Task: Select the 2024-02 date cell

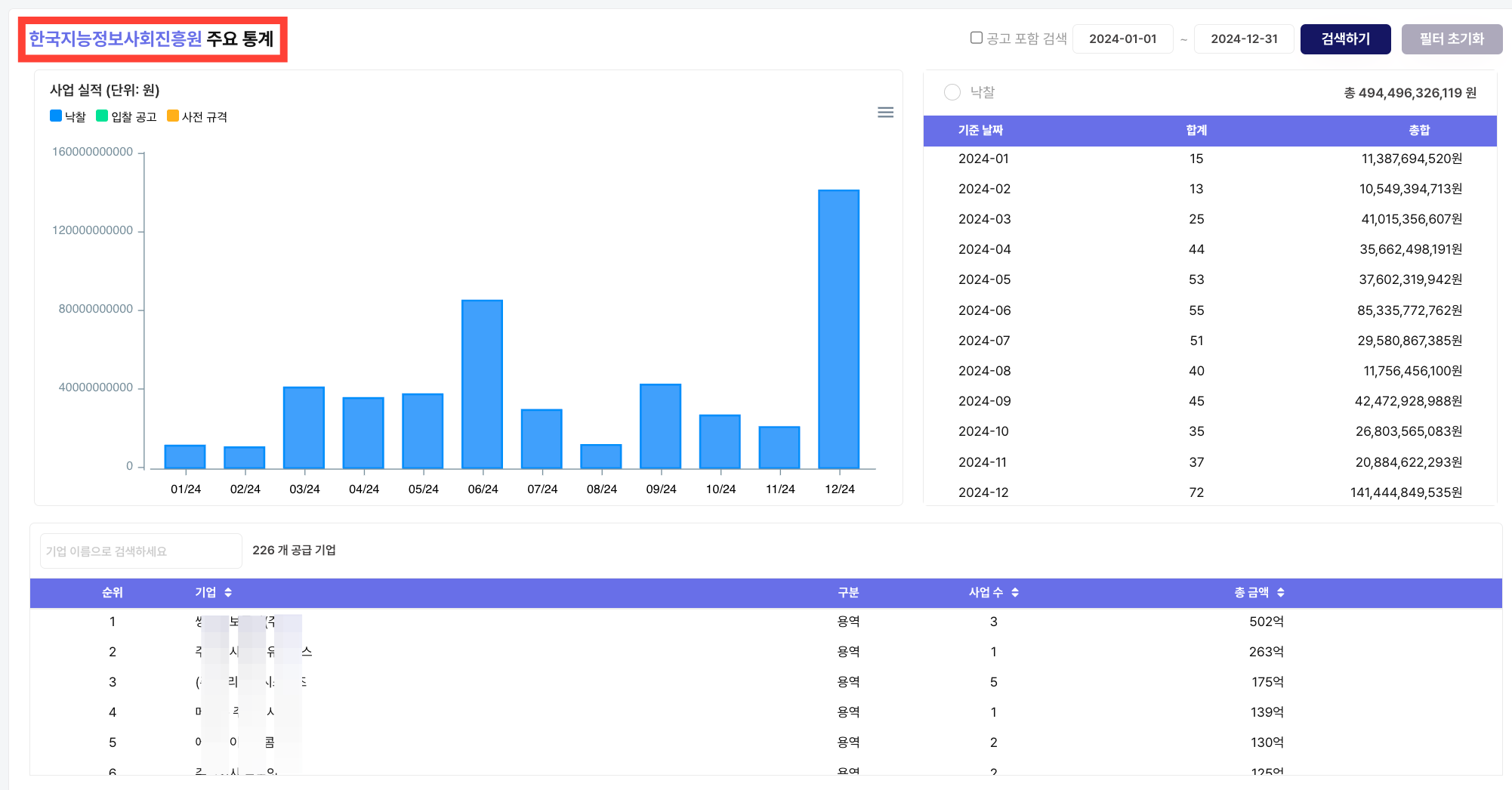Action: [x=984, y=189]
